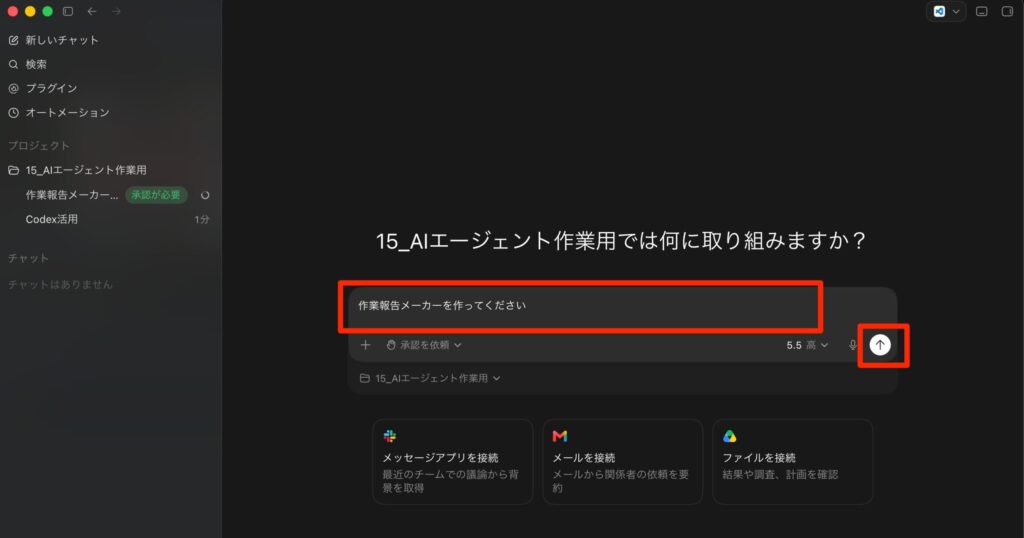Open the メールを接続 card

tap(622, 462)
